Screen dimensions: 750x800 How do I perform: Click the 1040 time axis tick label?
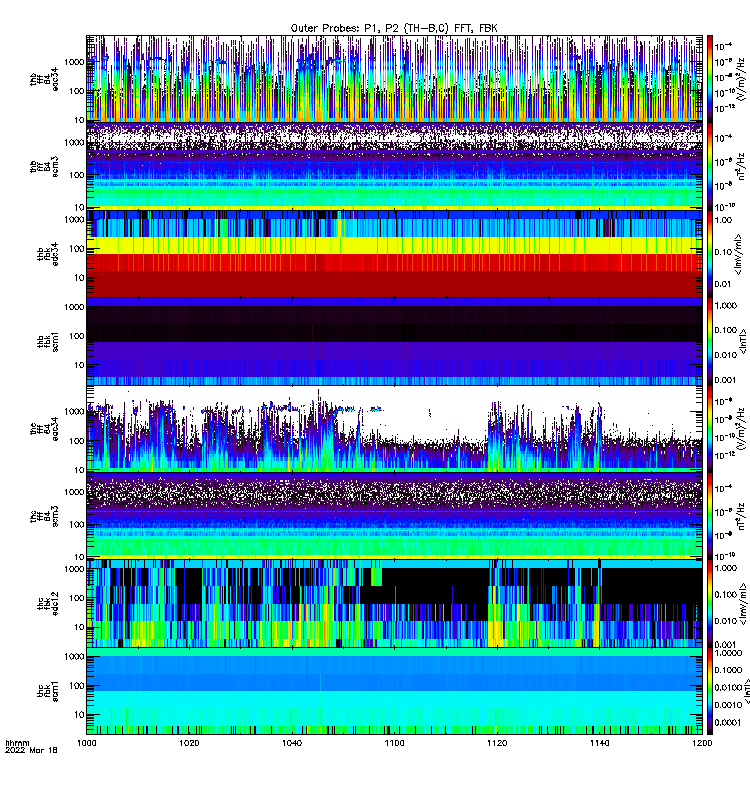pyautogui.click(x=291, y=743)
